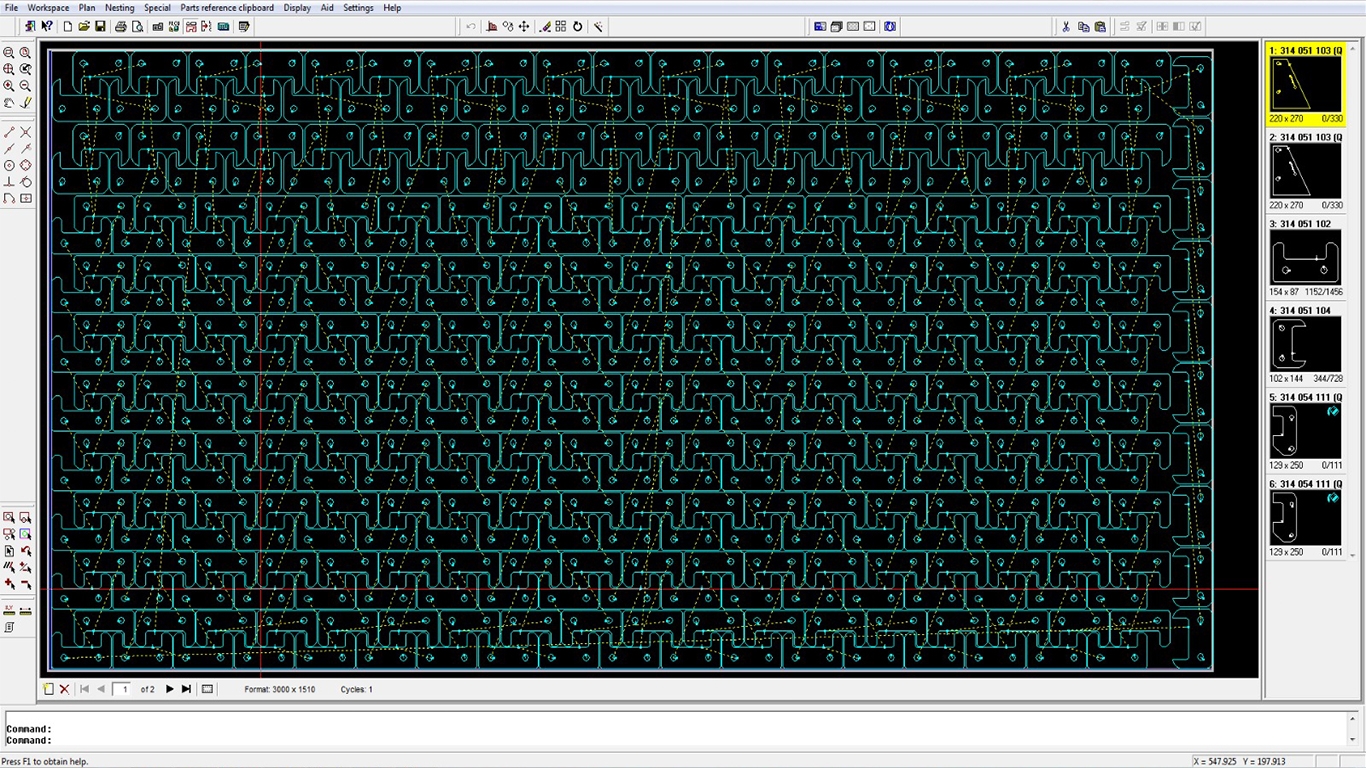Click the Undo arrow icon
Screen dimensions: 1366x768
[471, 27]
